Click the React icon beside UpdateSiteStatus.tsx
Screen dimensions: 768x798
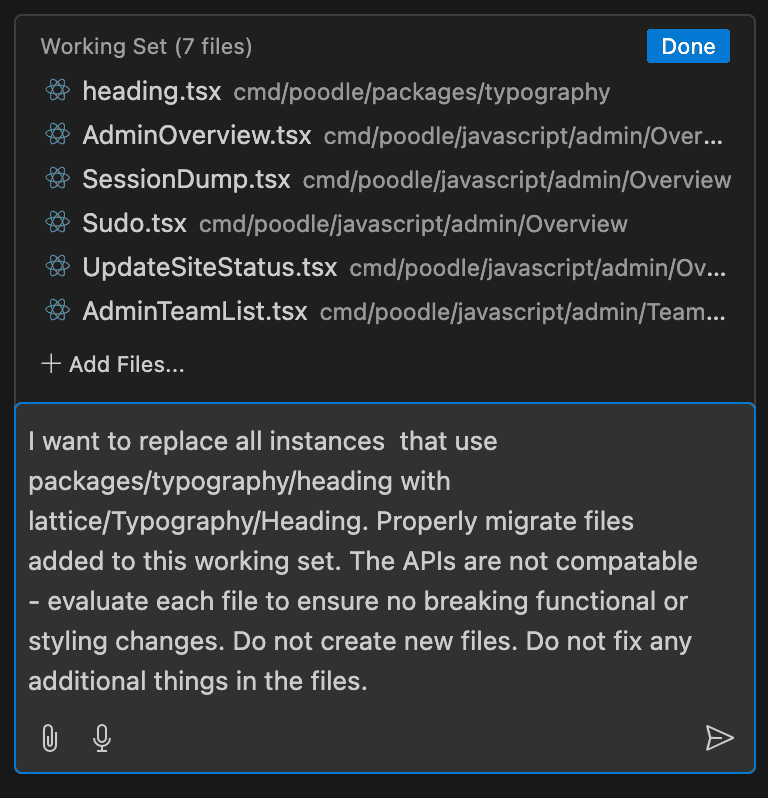58,267
